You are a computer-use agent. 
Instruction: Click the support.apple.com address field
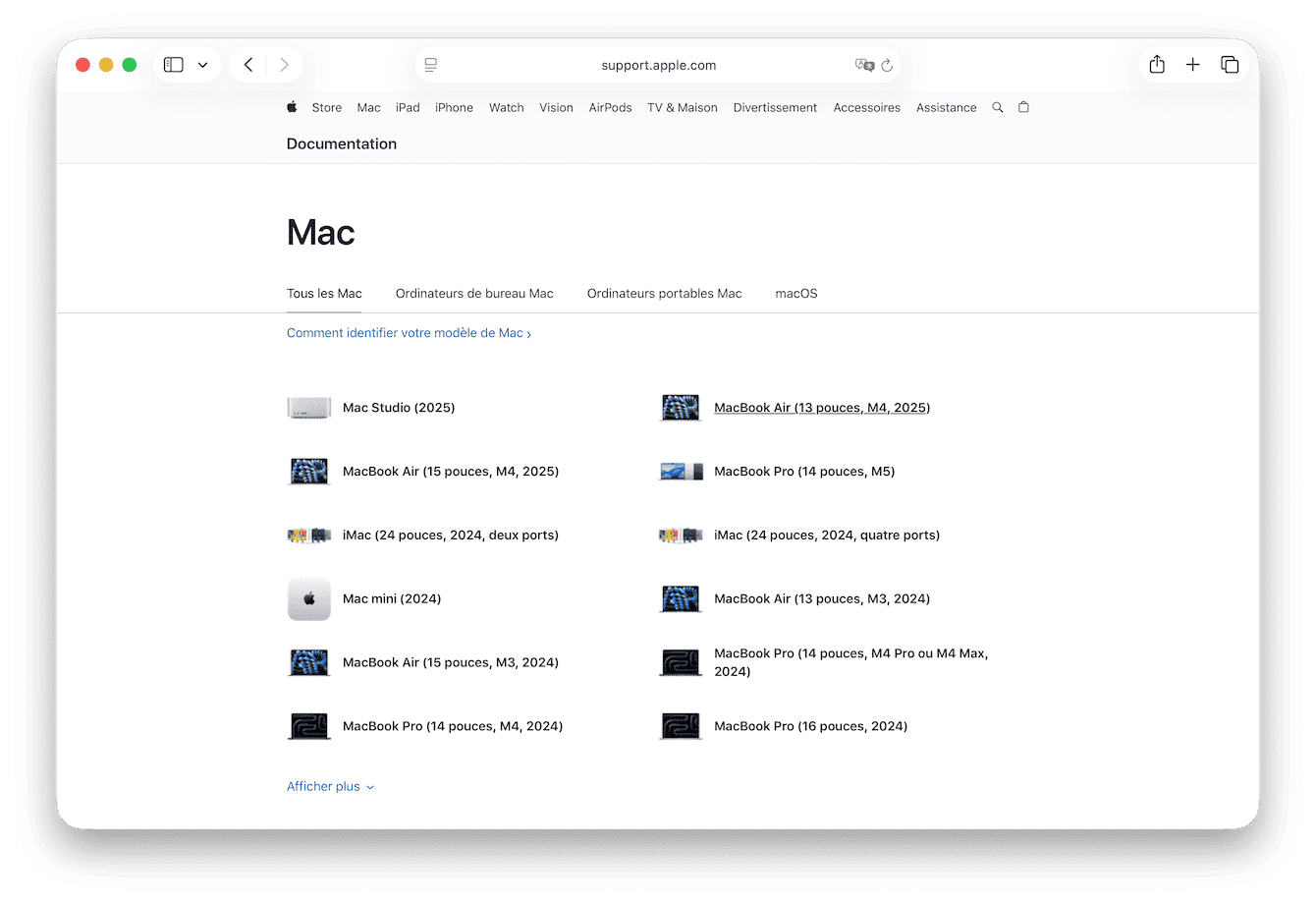tap(658, 65)
